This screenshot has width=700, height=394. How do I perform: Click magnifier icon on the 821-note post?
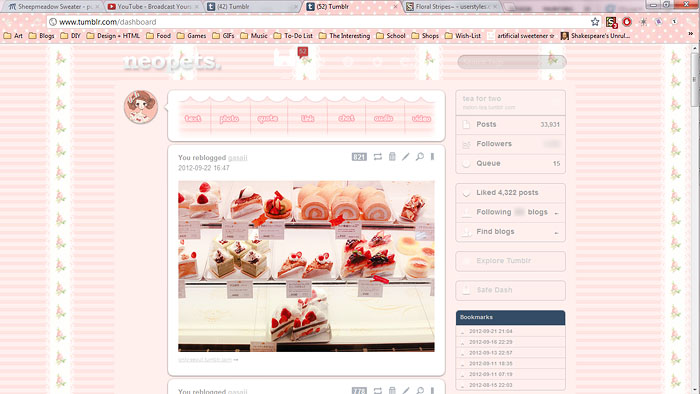pos(420,156)
